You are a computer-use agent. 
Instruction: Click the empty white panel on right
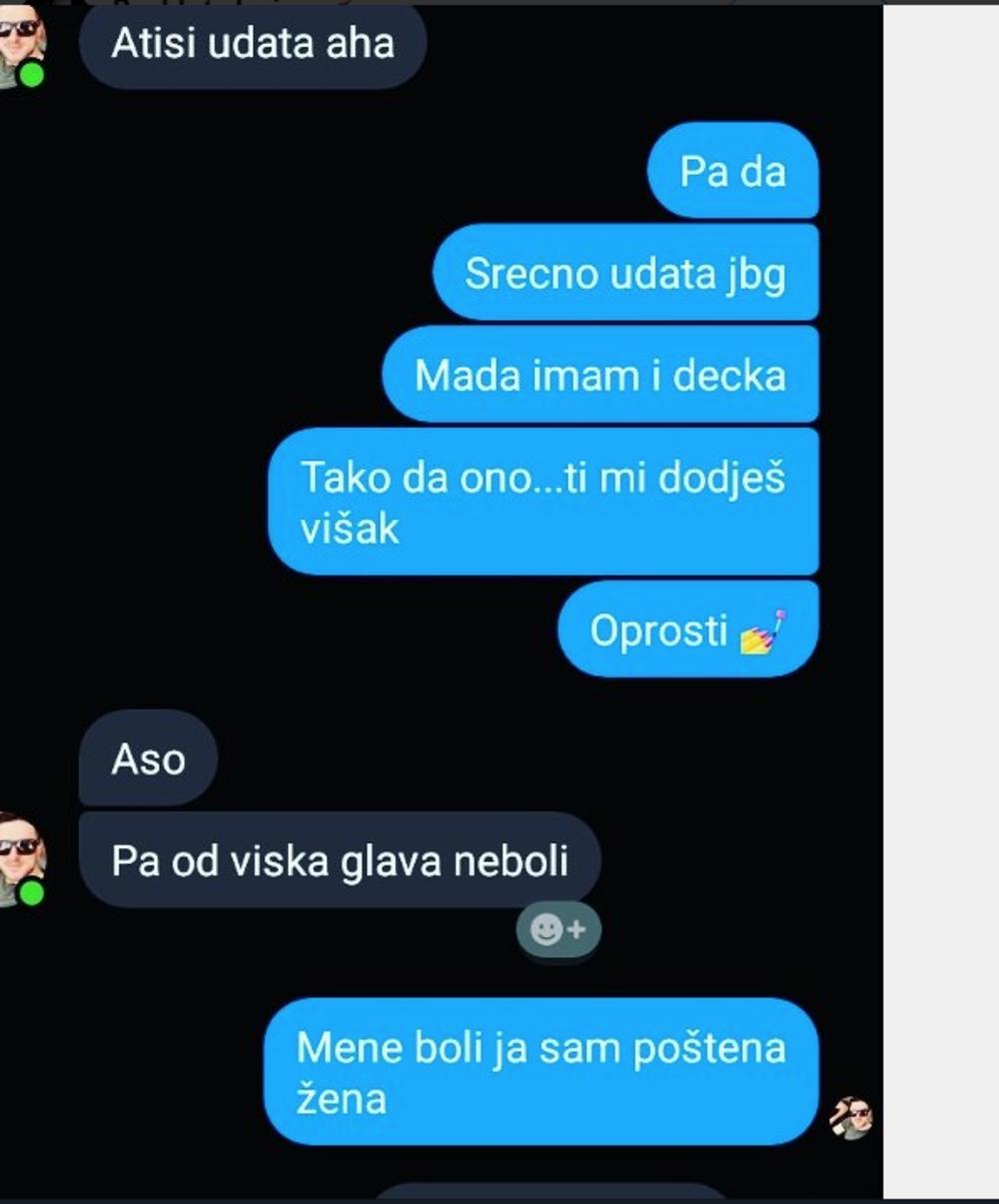(941, 602)
